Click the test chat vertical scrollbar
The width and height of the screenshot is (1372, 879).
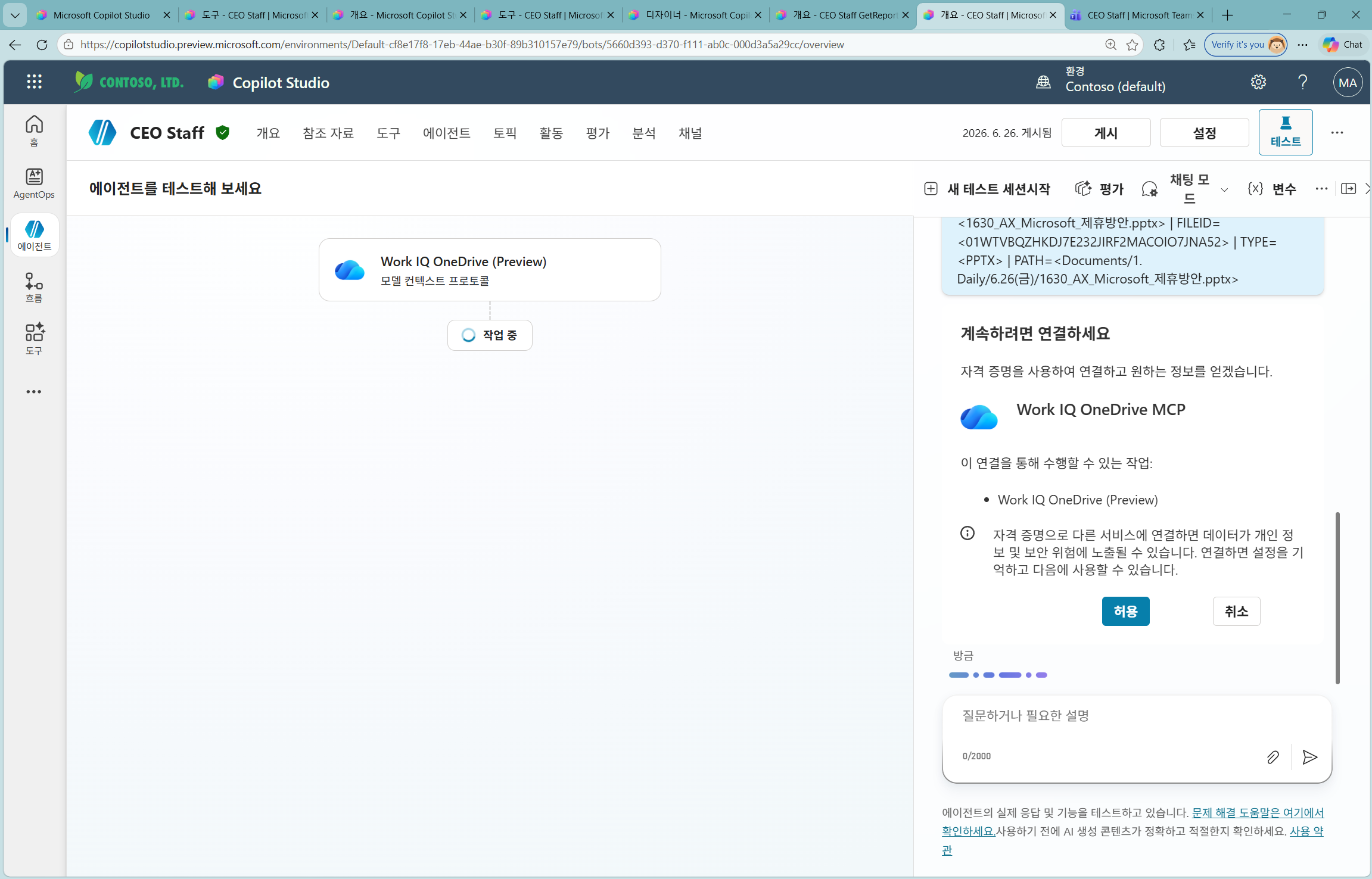coord(1337,597)
